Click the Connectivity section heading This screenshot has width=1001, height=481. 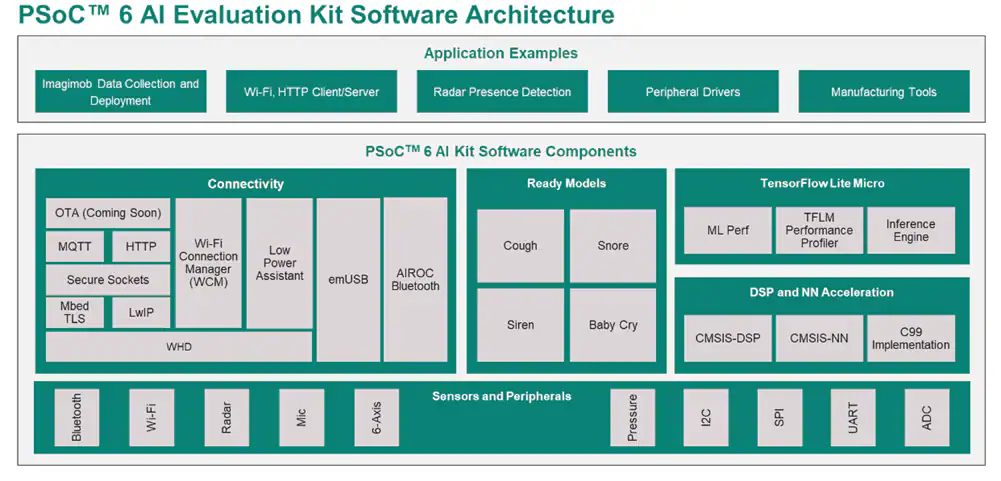pos(246,184)
